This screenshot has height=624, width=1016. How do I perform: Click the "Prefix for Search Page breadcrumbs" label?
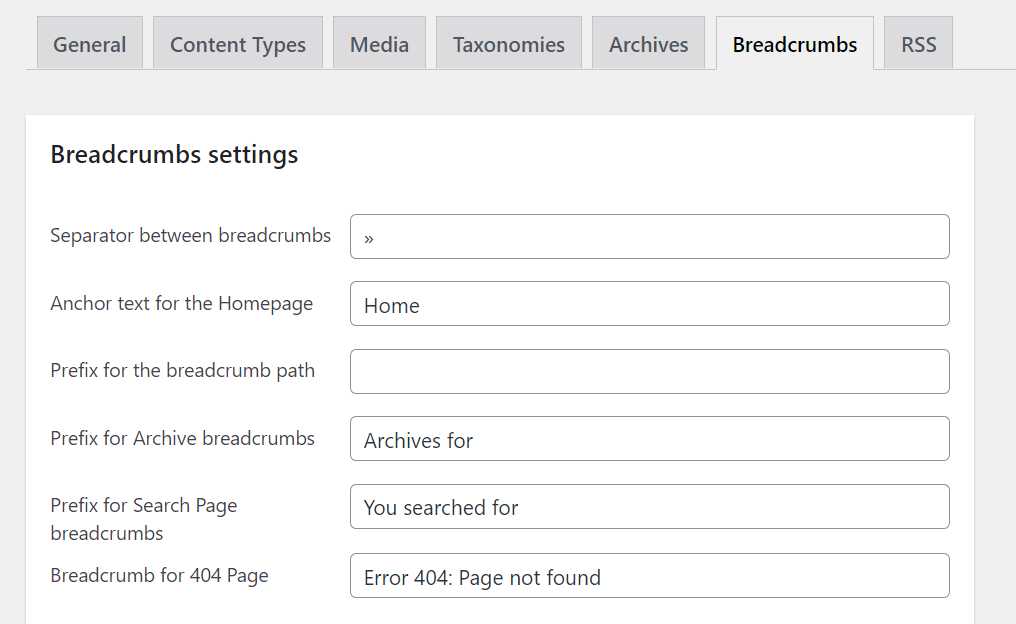[x=143, y=519]
